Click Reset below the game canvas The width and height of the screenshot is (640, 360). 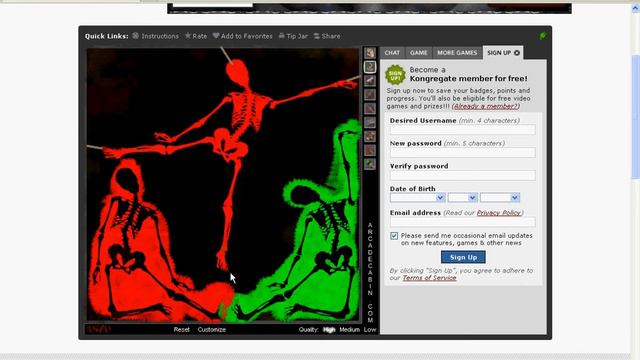[x=182, y=329]
